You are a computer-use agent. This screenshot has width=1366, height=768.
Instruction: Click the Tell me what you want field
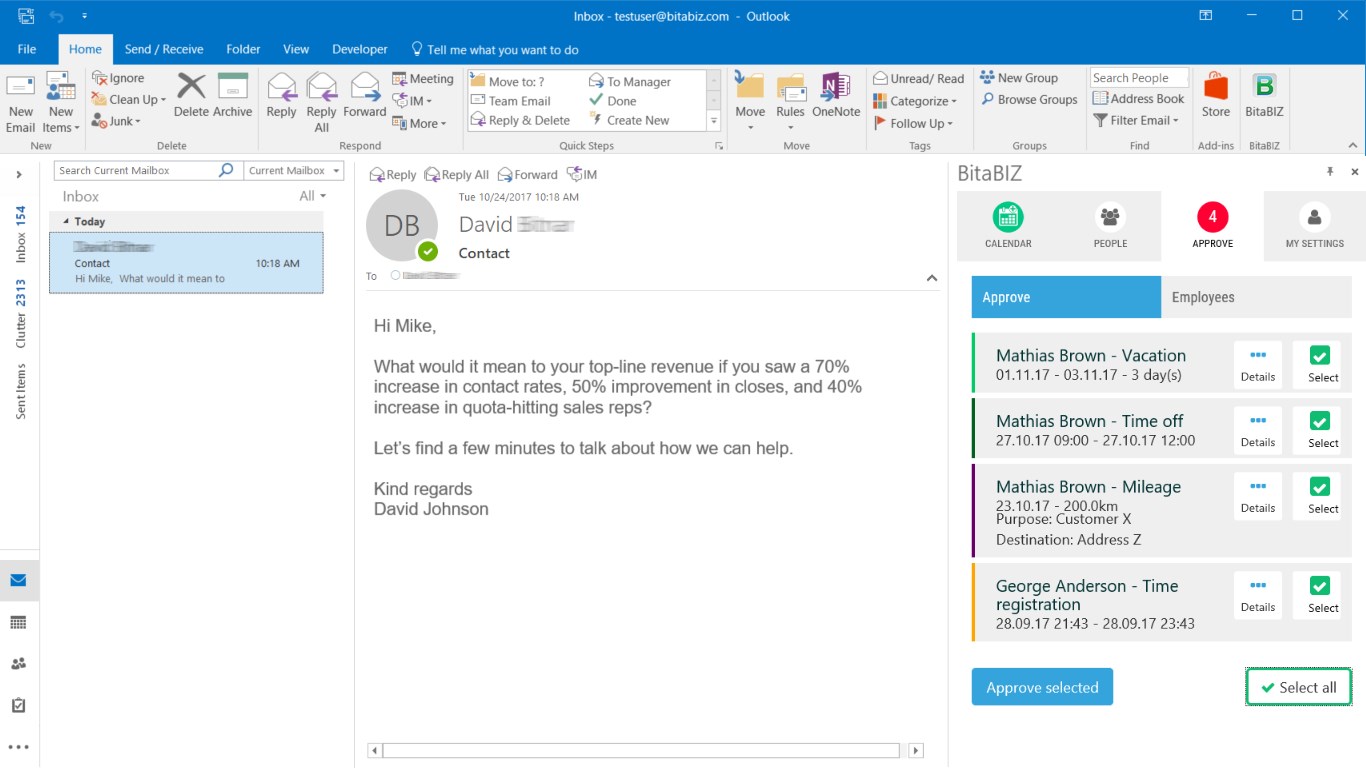point(495,49)
